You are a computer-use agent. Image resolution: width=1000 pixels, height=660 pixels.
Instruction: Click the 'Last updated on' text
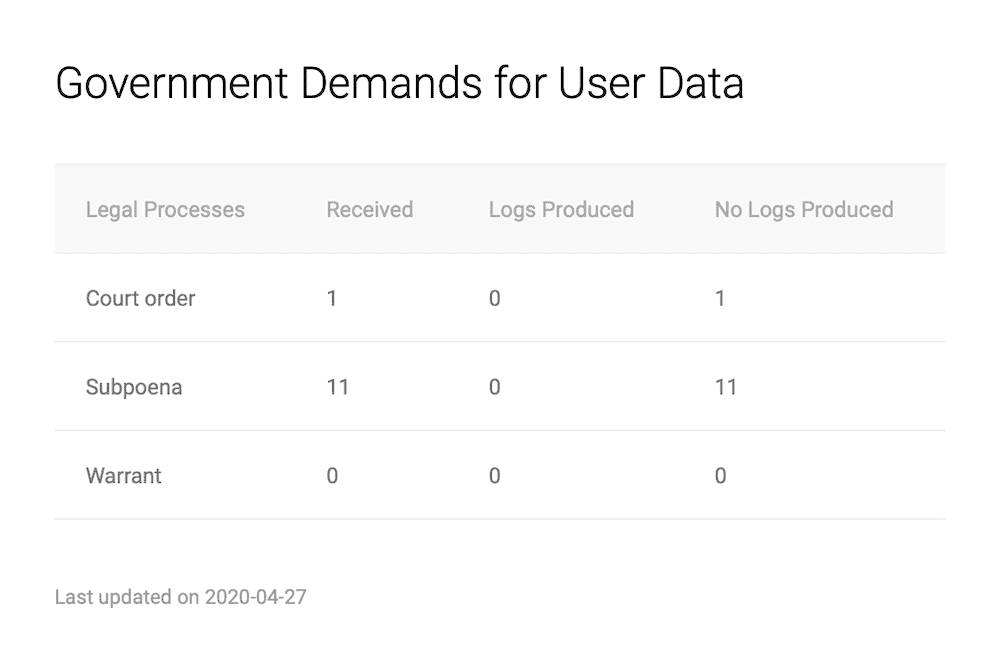point(127,598)
